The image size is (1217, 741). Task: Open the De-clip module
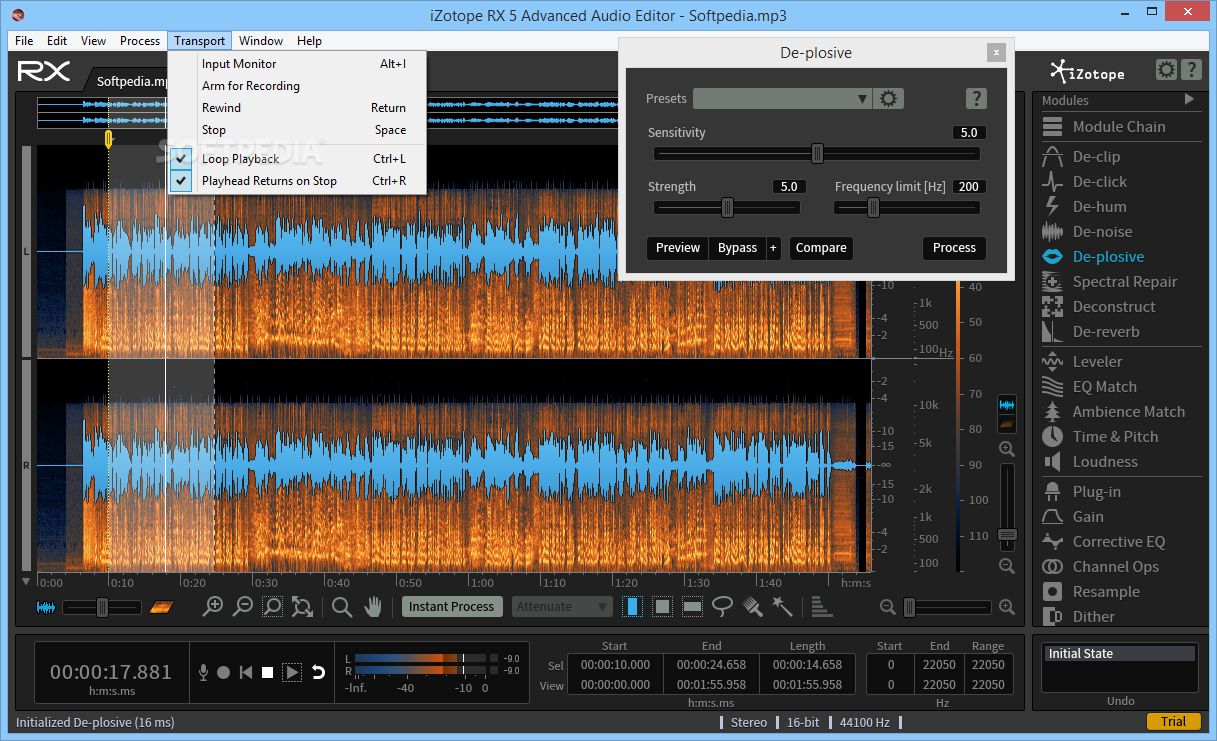1096,157
